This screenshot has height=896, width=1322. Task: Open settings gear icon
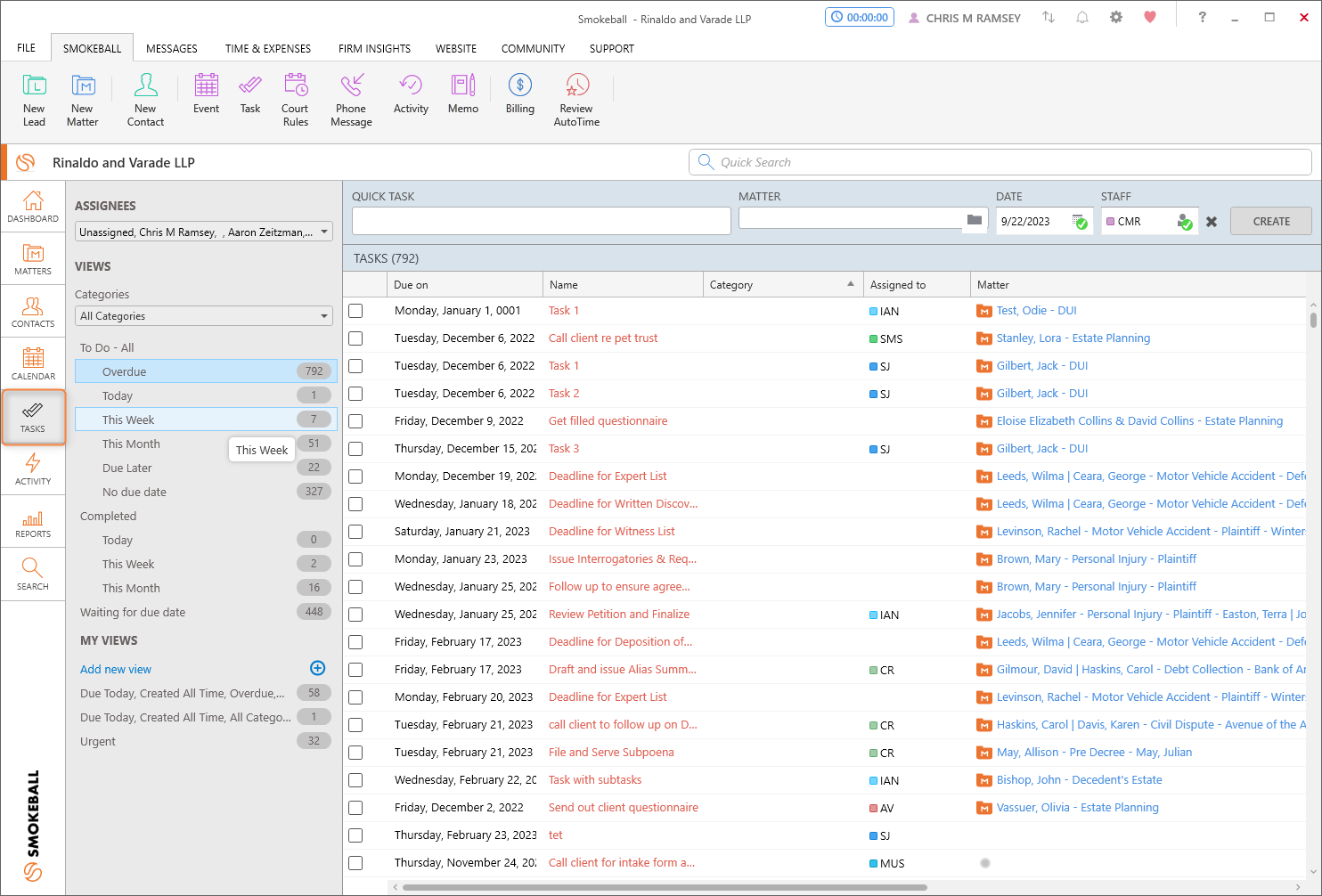(x=1116, y=17)
